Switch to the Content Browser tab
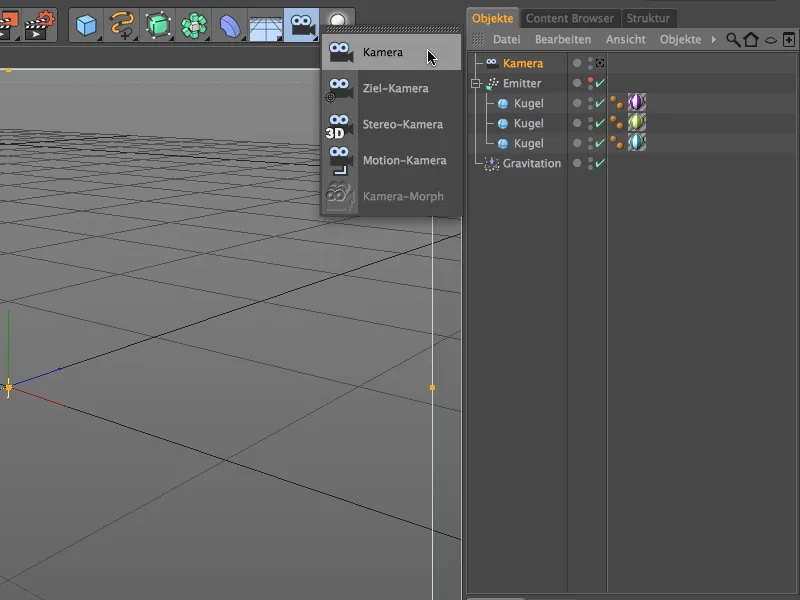 point(571,17)
